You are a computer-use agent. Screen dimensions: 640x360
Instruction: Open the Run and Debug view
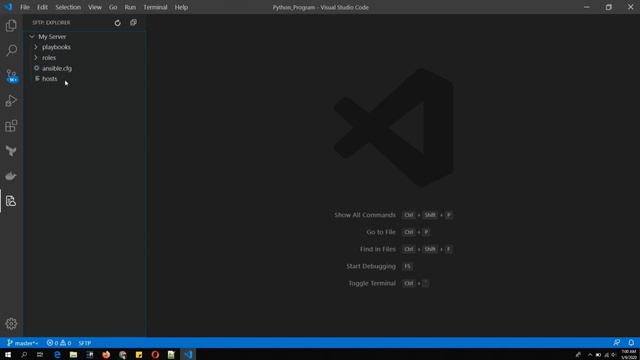(x=11, y=101)
